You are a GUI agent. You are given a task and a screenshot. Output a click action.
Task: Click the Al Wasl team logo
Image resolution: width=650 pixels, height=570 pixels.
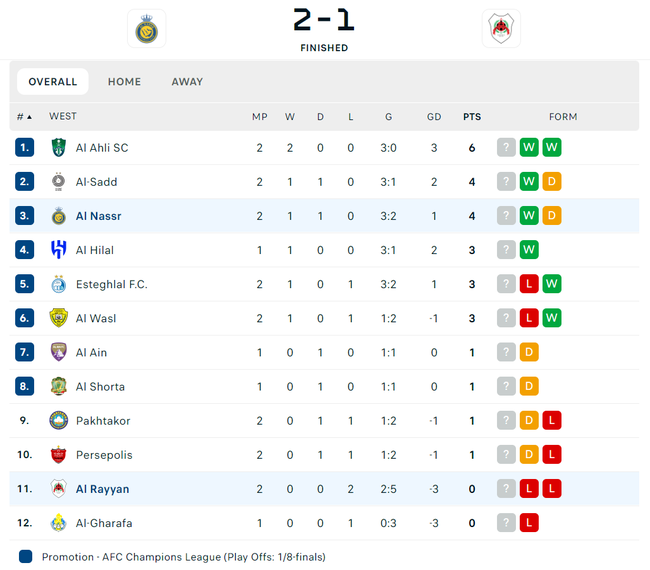(x=58, y=318)
